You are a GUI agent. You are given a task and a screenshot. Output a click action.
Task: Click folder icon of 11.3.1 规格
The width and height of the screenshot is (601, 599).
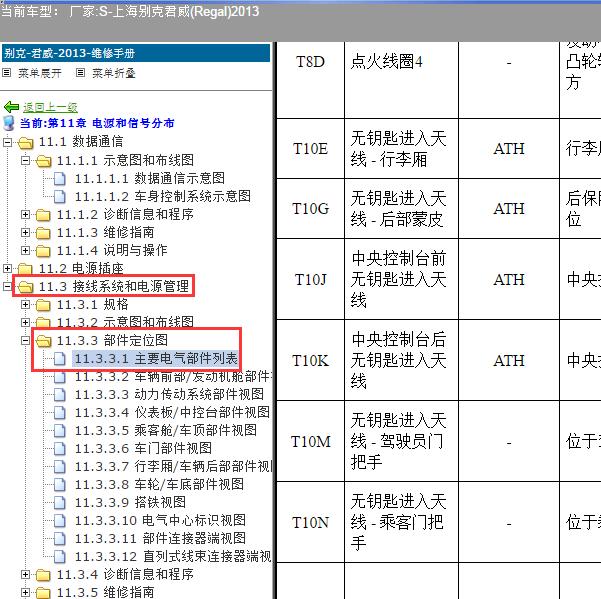(x=43, y=305)
